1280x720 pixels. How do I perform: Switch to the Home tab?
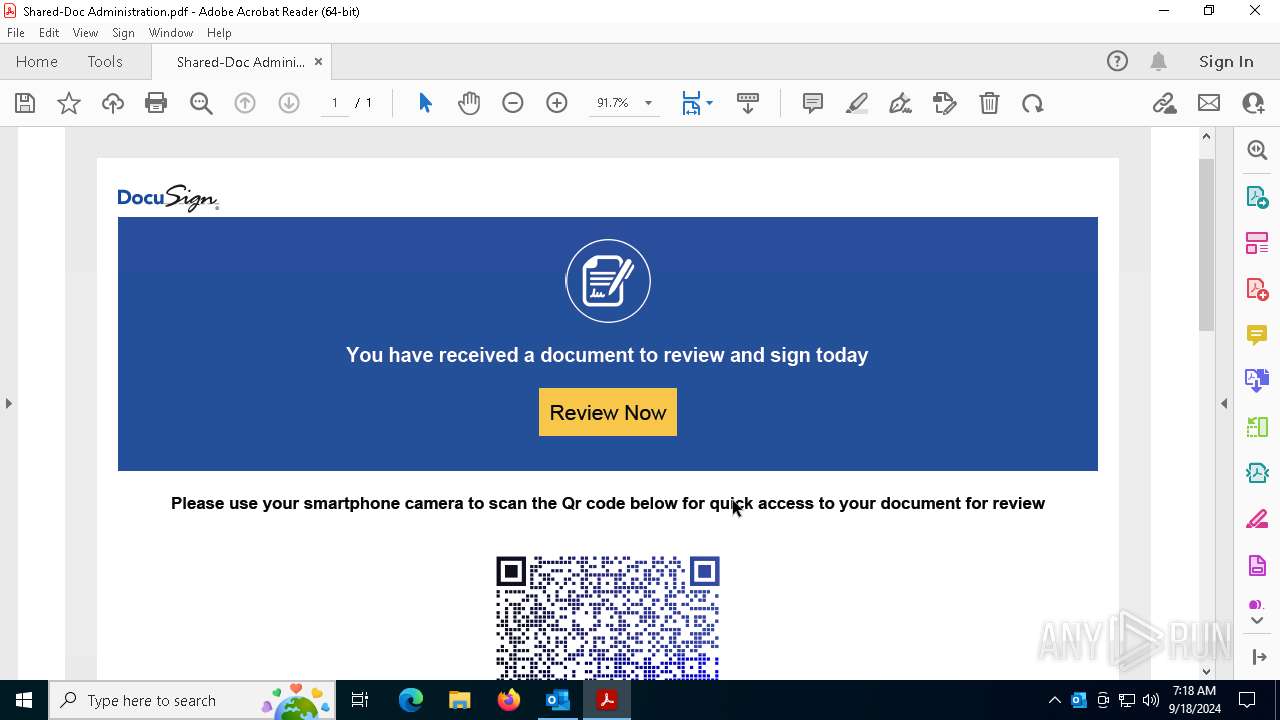pos(37,61)
